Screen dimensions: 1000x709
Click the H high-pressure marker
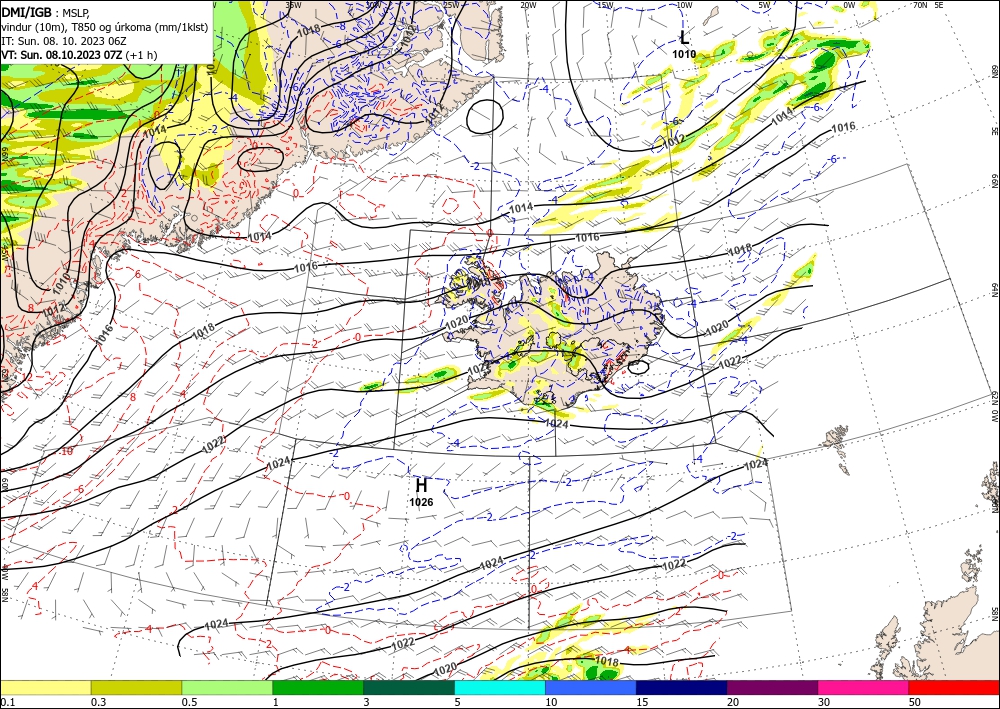pos(421,486)
